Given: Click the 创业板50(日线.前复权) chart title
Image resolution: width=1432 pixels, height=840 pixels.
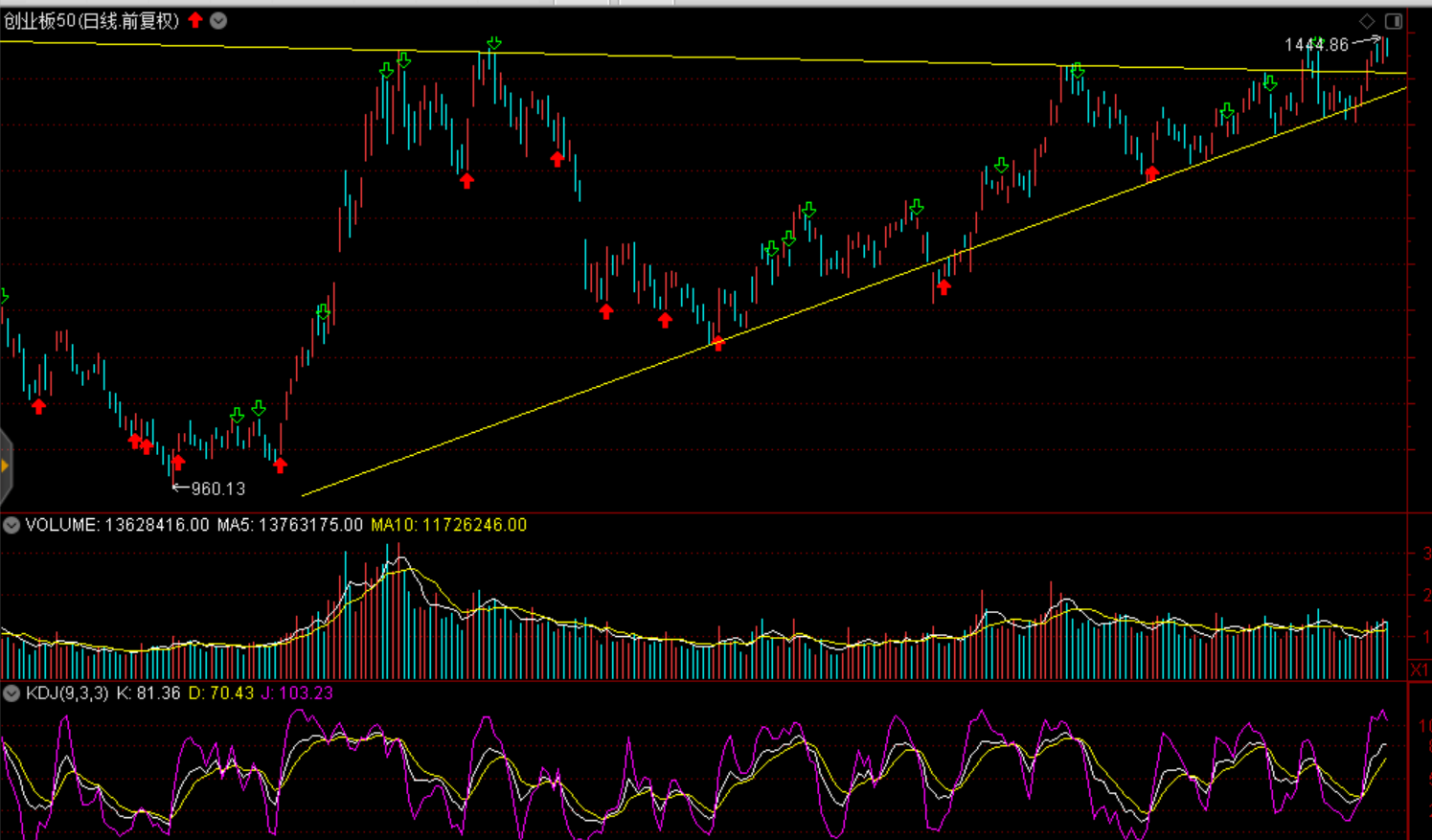Looking at the screenshot, I should (91, 20).
